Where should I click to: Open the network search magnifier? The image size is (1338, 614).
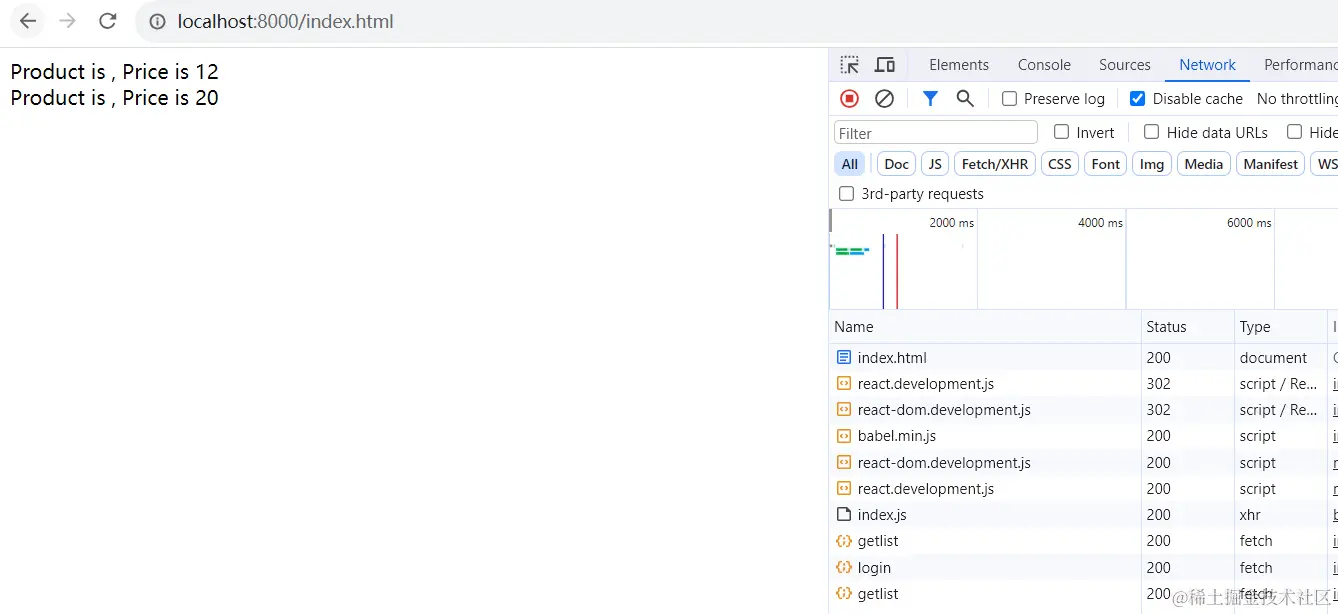point(965,98)
